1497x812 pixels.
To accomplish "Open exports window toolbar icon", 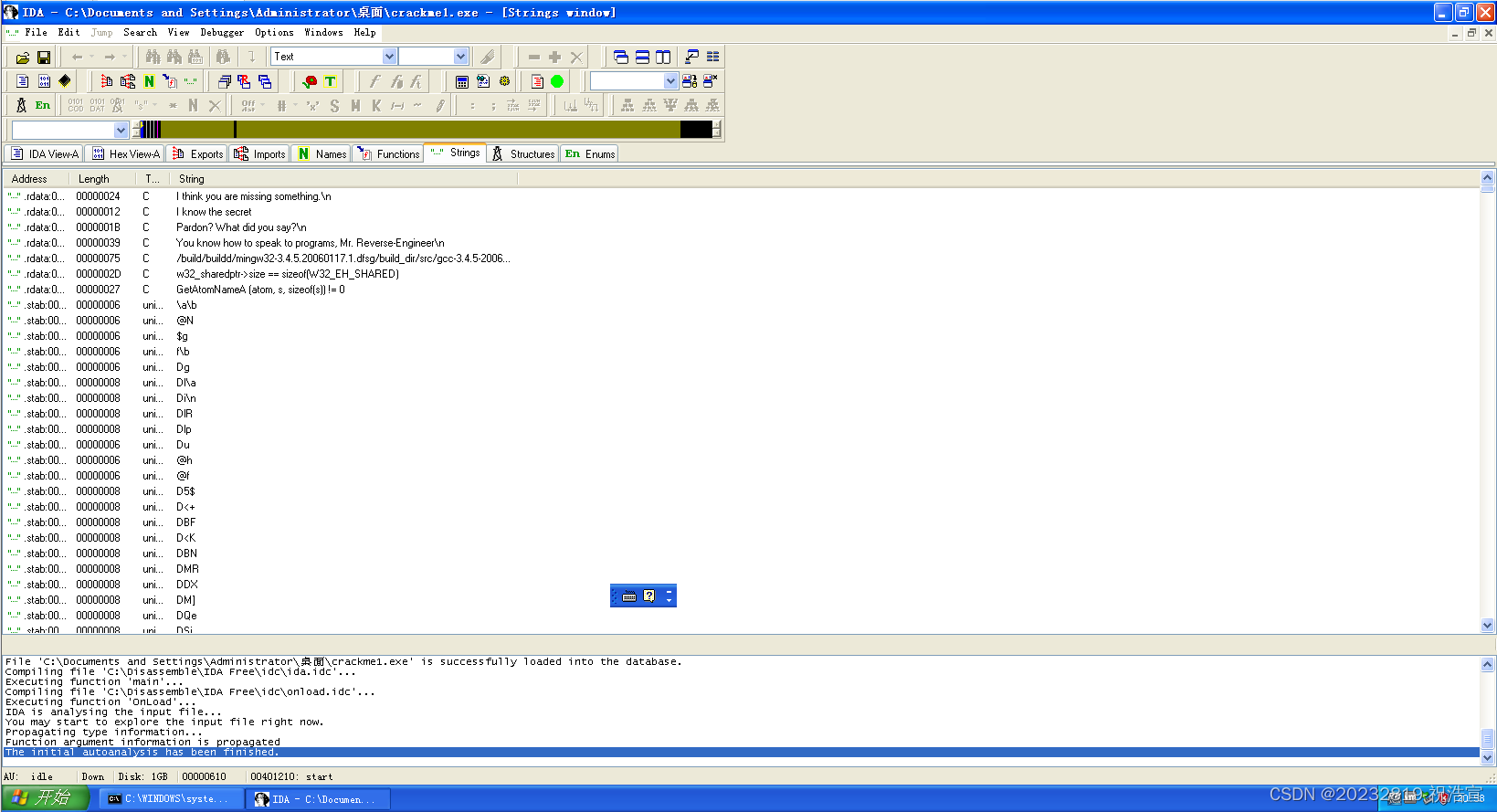I will [107, 81].
